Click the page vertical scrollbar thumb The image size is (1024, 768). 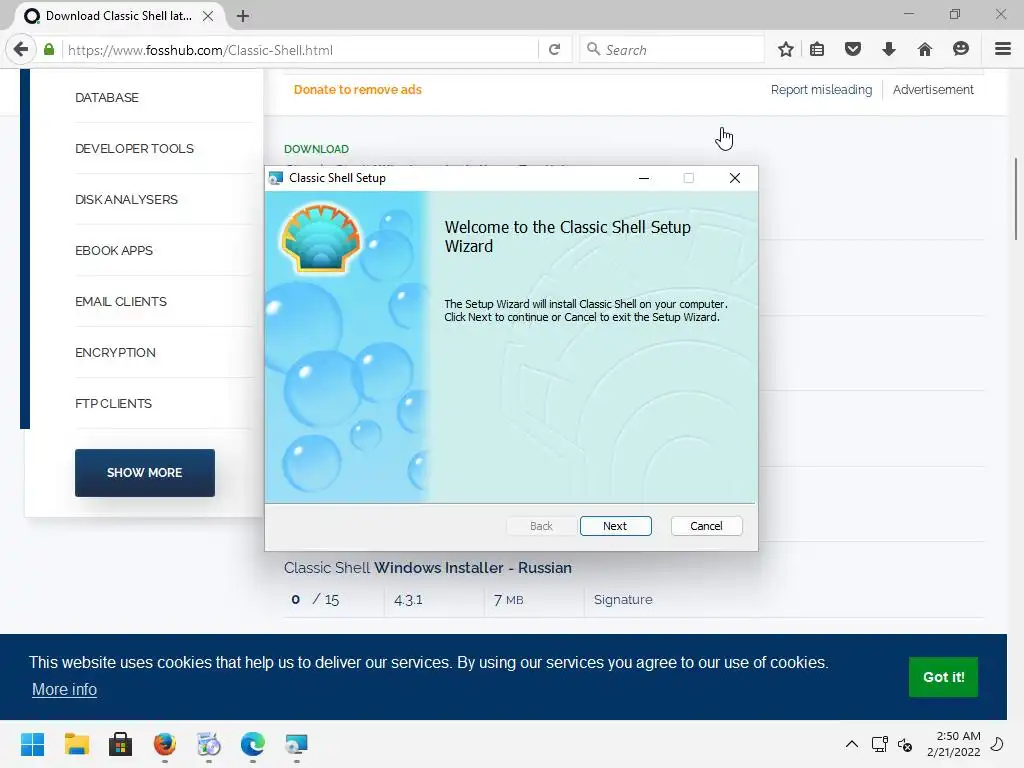pos(1016,199)
